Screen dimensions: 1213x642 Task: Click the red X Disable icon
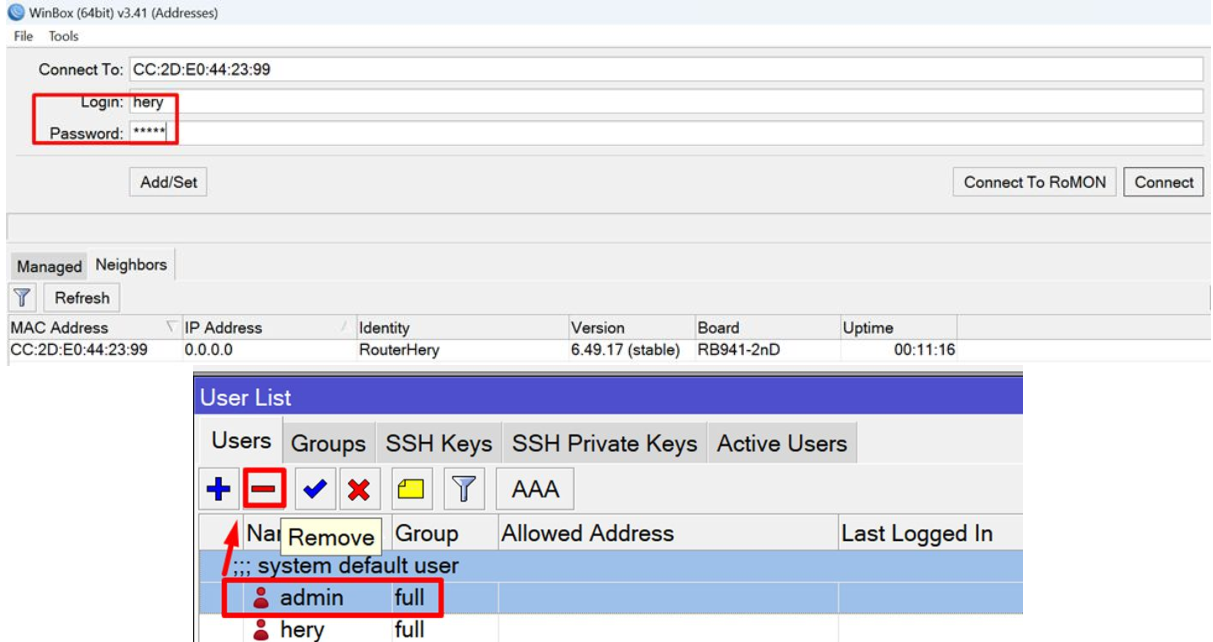[359, 489]
